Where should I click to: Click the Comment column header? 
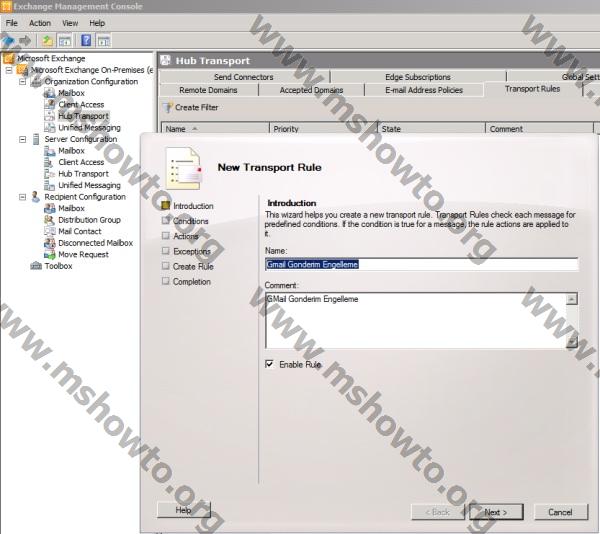pos(540,129)
